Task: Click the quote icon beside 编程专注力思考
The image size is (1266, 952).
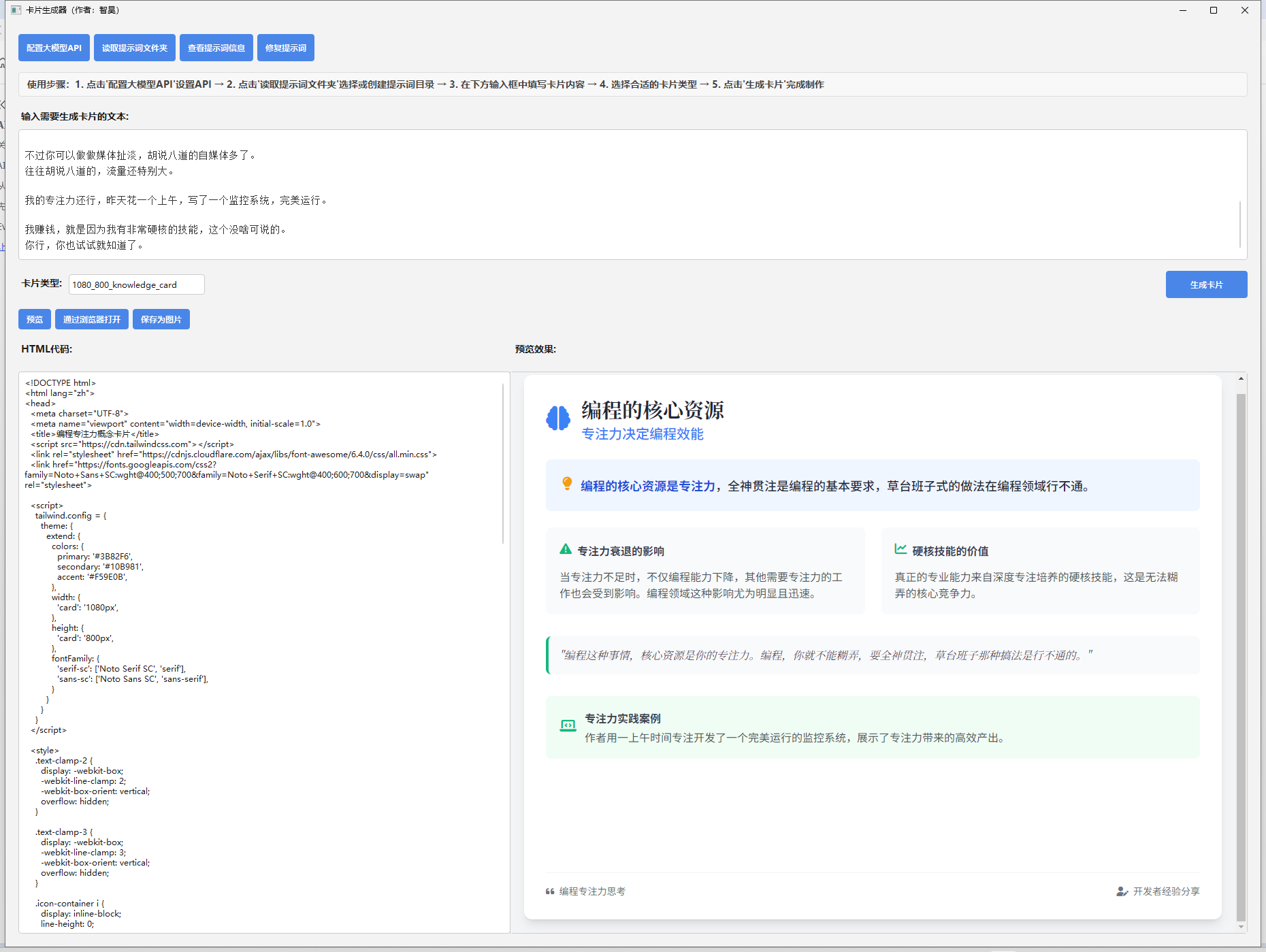Action: pyautogui.click(x=550, y=891)
